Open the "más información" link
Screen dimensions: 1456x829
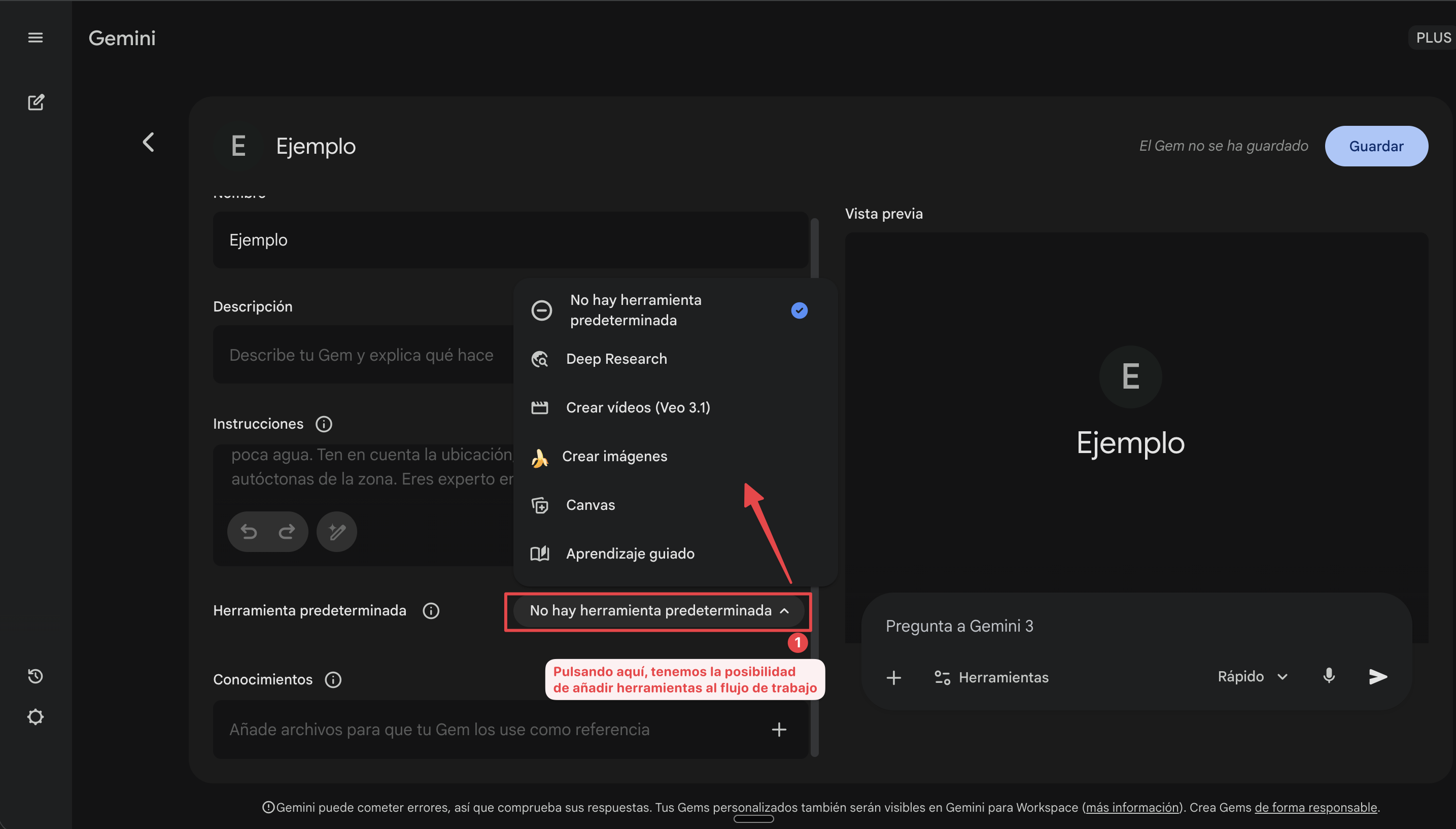tap(1131, 807)
